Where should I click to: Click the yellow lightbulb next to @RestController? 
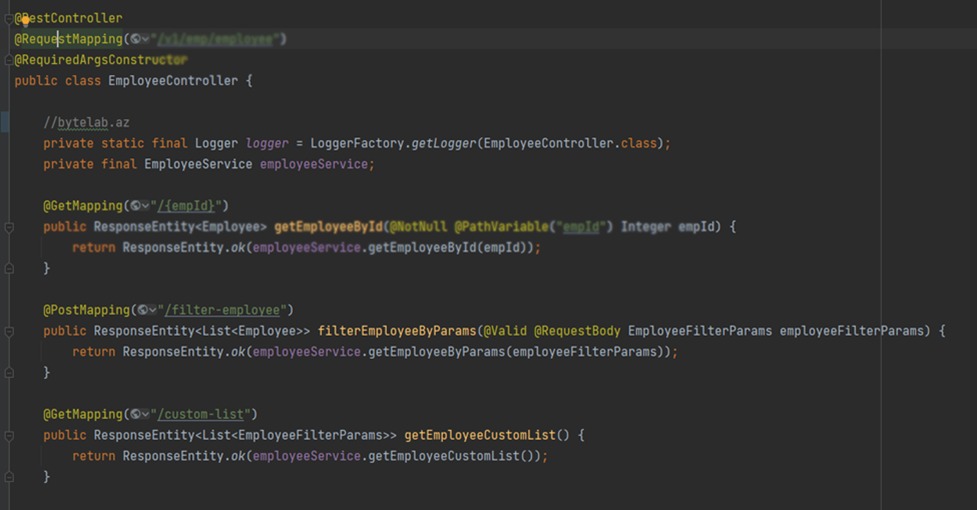tap(26, 18)
